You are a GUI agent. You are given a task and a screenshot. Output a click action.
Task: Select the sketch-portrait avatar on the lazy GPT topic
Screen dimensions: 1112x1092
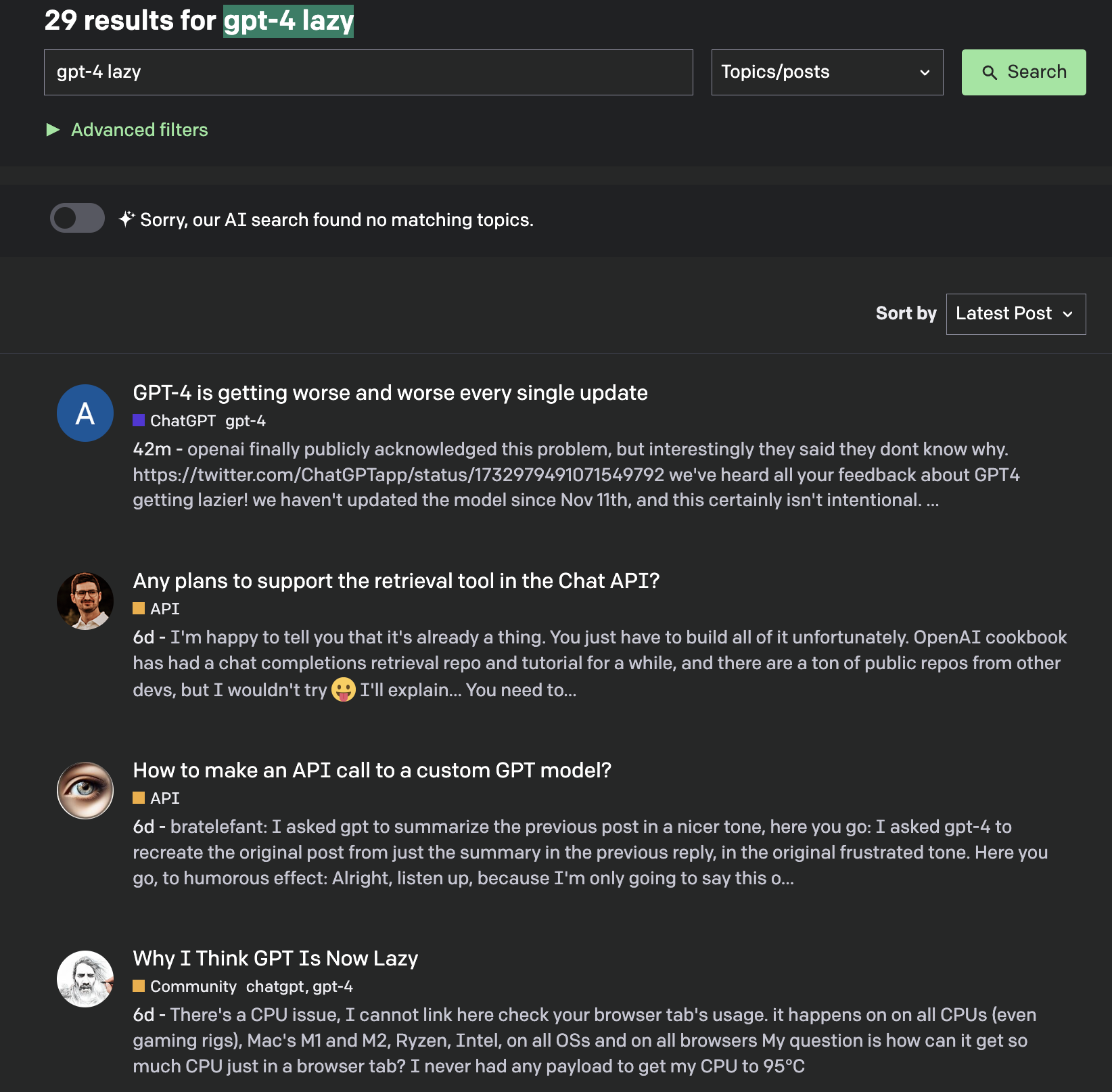tap(85, 978)
